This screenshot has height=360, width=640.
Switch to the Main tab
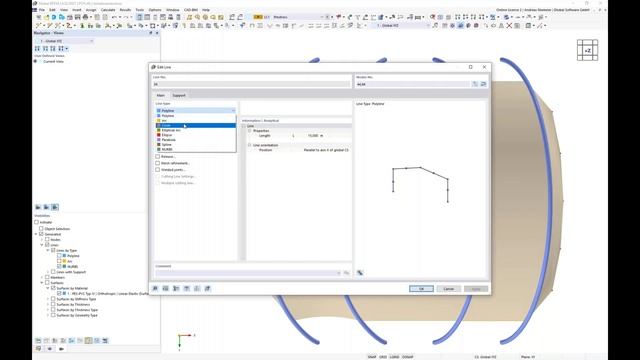pos(161,96)
